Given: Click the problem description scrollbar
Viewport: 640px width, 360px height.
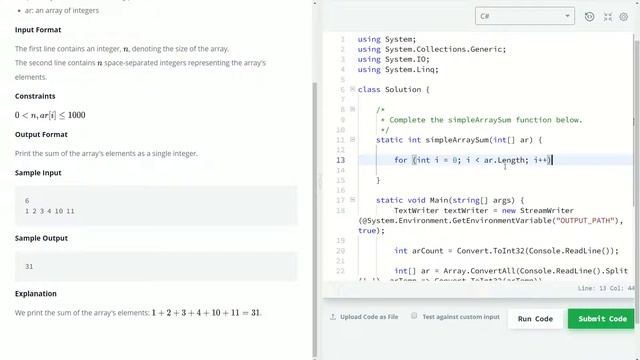Looking at the screenshot, I should point(314,220).
